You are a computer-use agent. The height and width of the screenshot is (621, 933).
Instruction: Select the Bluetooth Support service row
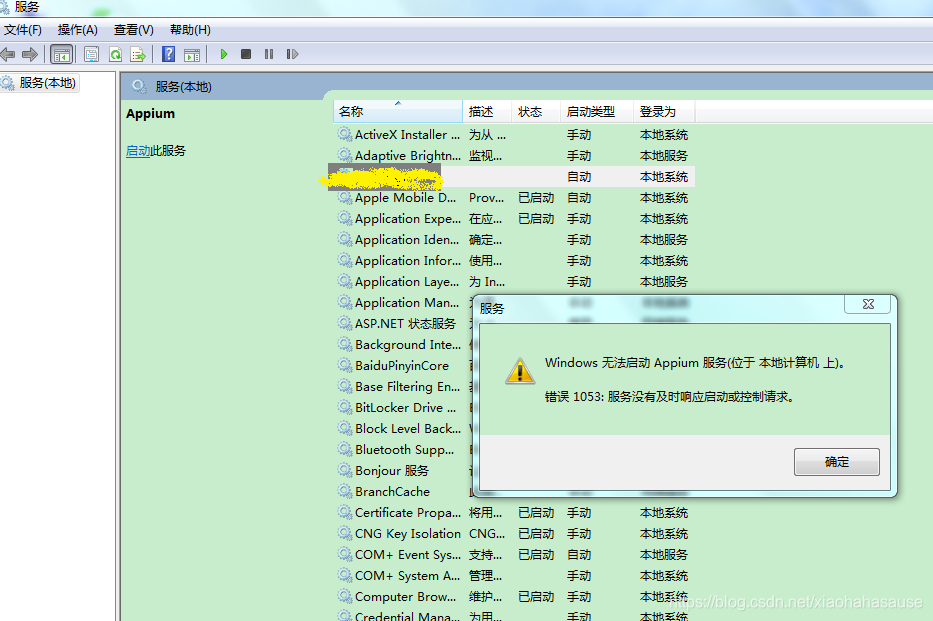[x=403, y=450]
